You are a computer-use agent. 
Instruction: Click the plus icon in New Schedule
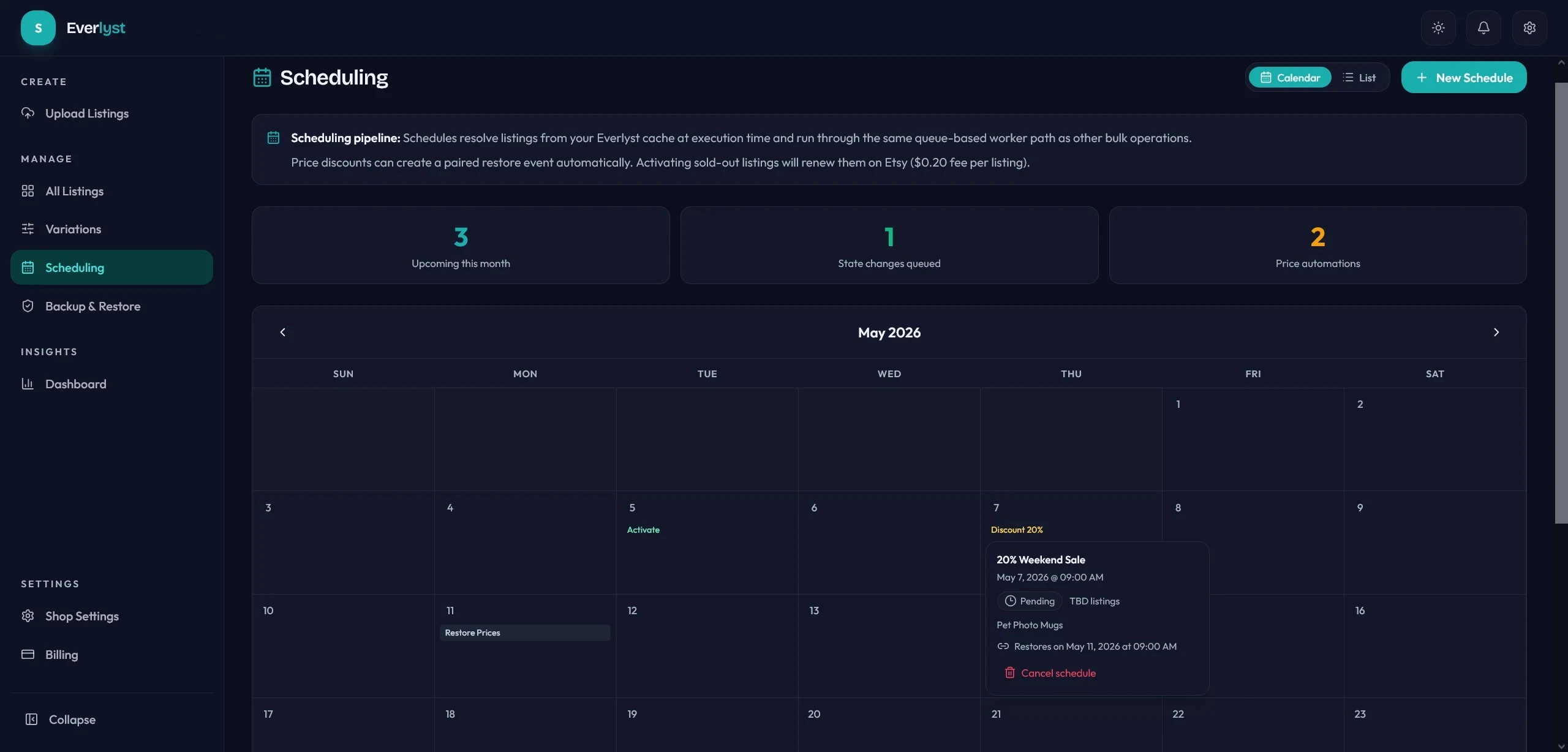coord(1422,78)
